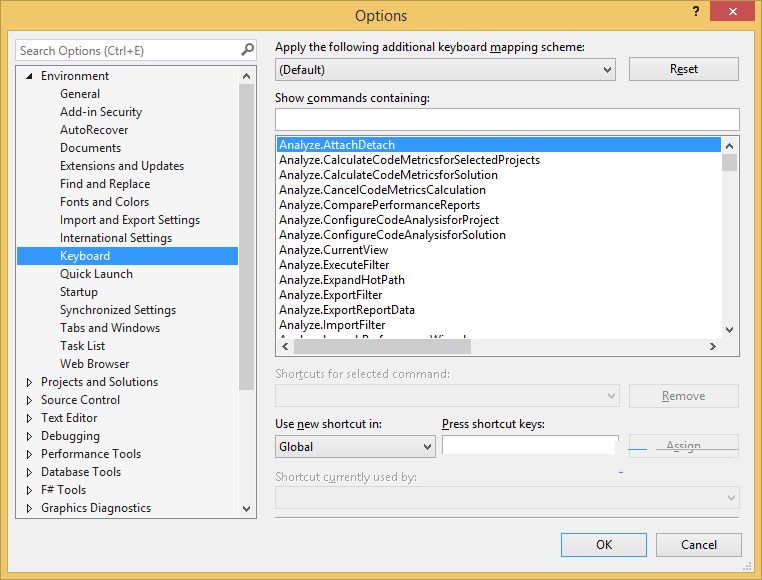Click the options tree scroll up arrow
This screenshot has height=580, width=762.
pos(246,76)
